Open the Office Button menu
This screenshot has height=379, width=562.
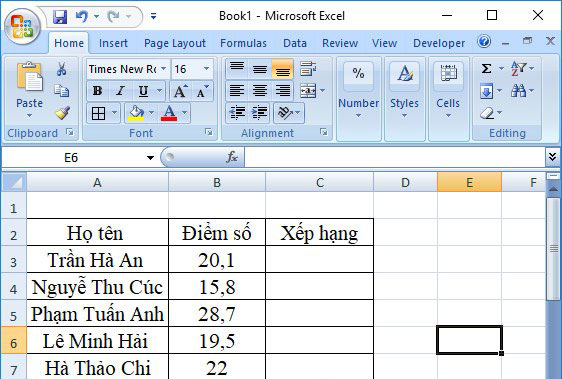click(x=22, y=27)
